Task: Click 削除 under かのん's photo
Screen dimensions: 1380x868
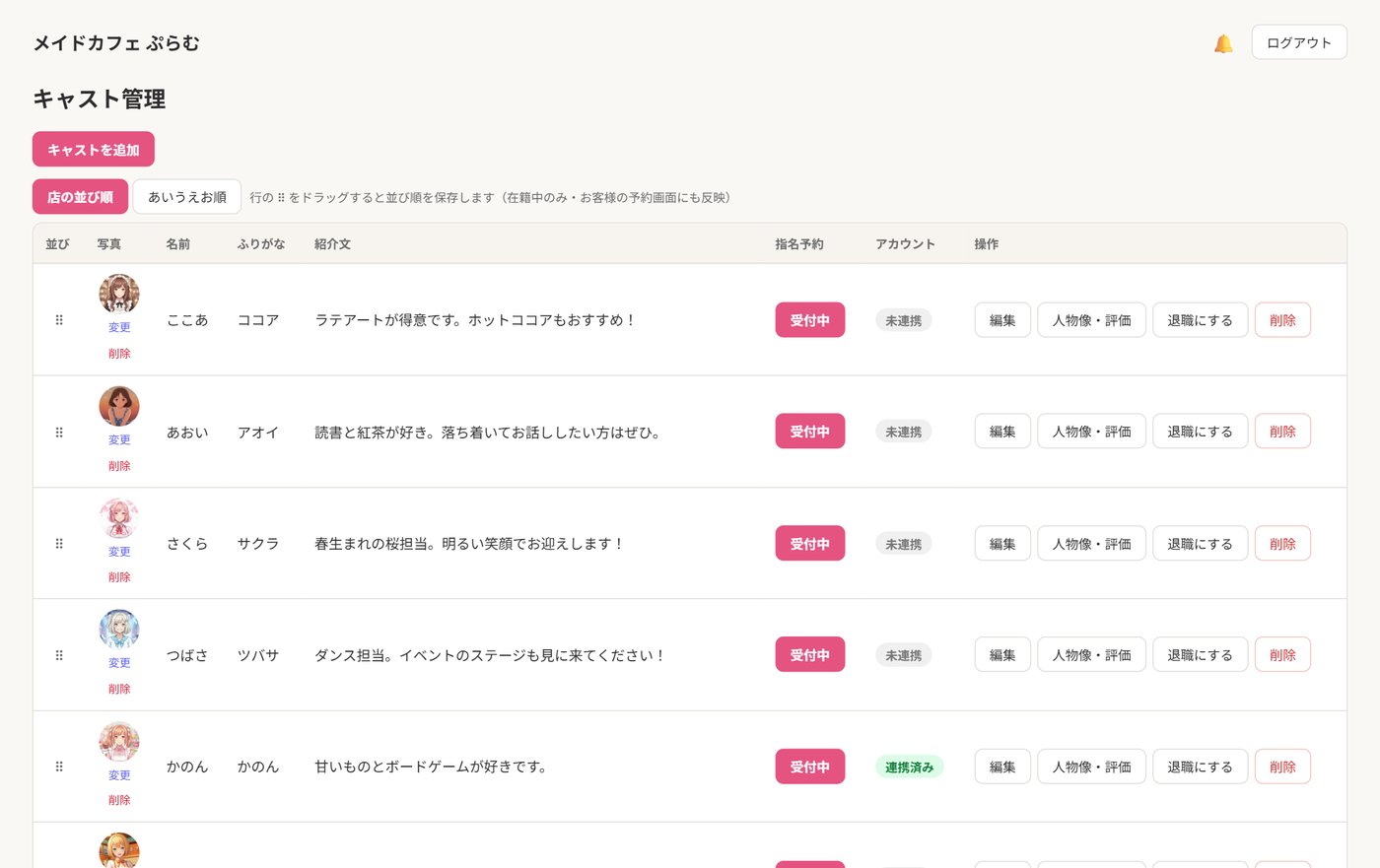Action: click(x=119, y=800)
